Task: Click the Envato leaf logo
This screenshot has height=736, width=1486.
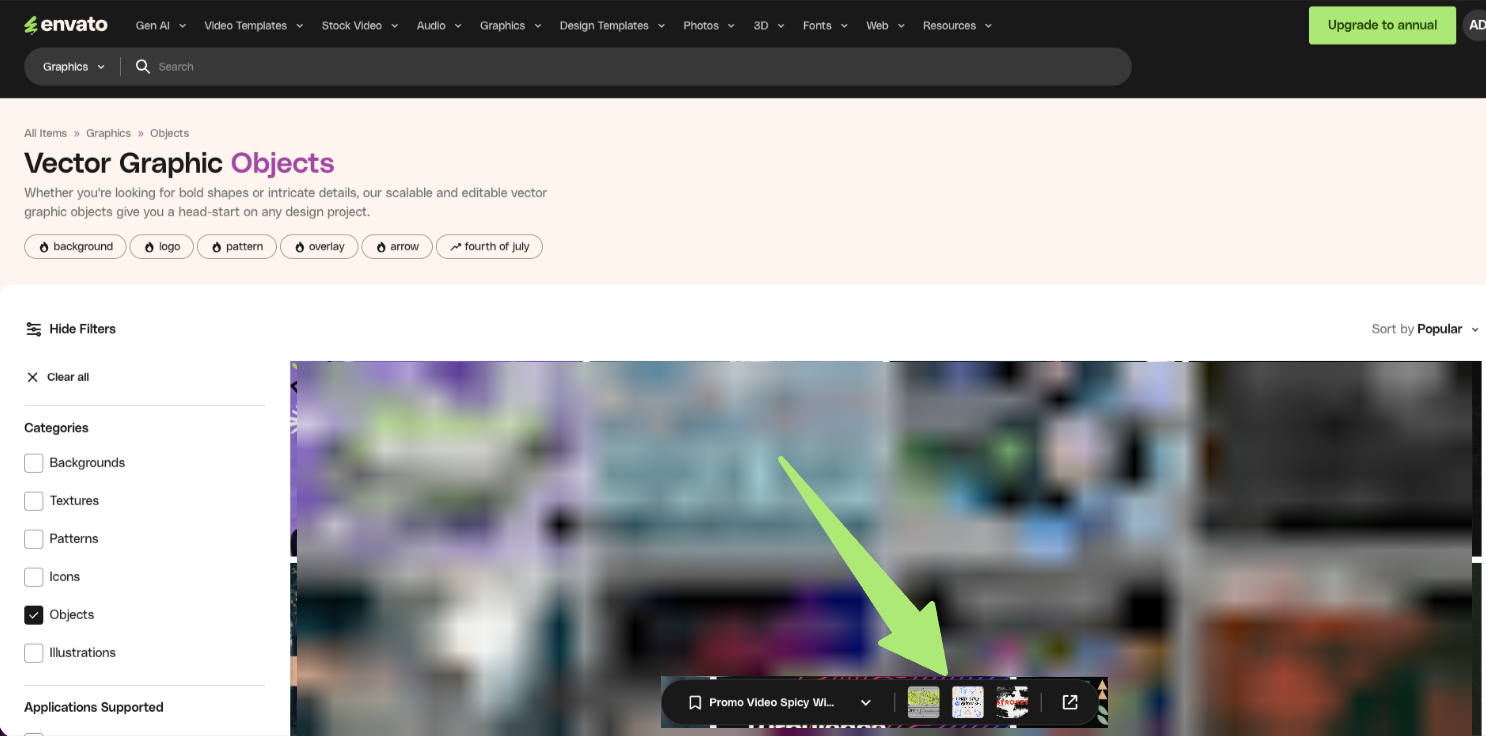Action: [x=33, y=23]
